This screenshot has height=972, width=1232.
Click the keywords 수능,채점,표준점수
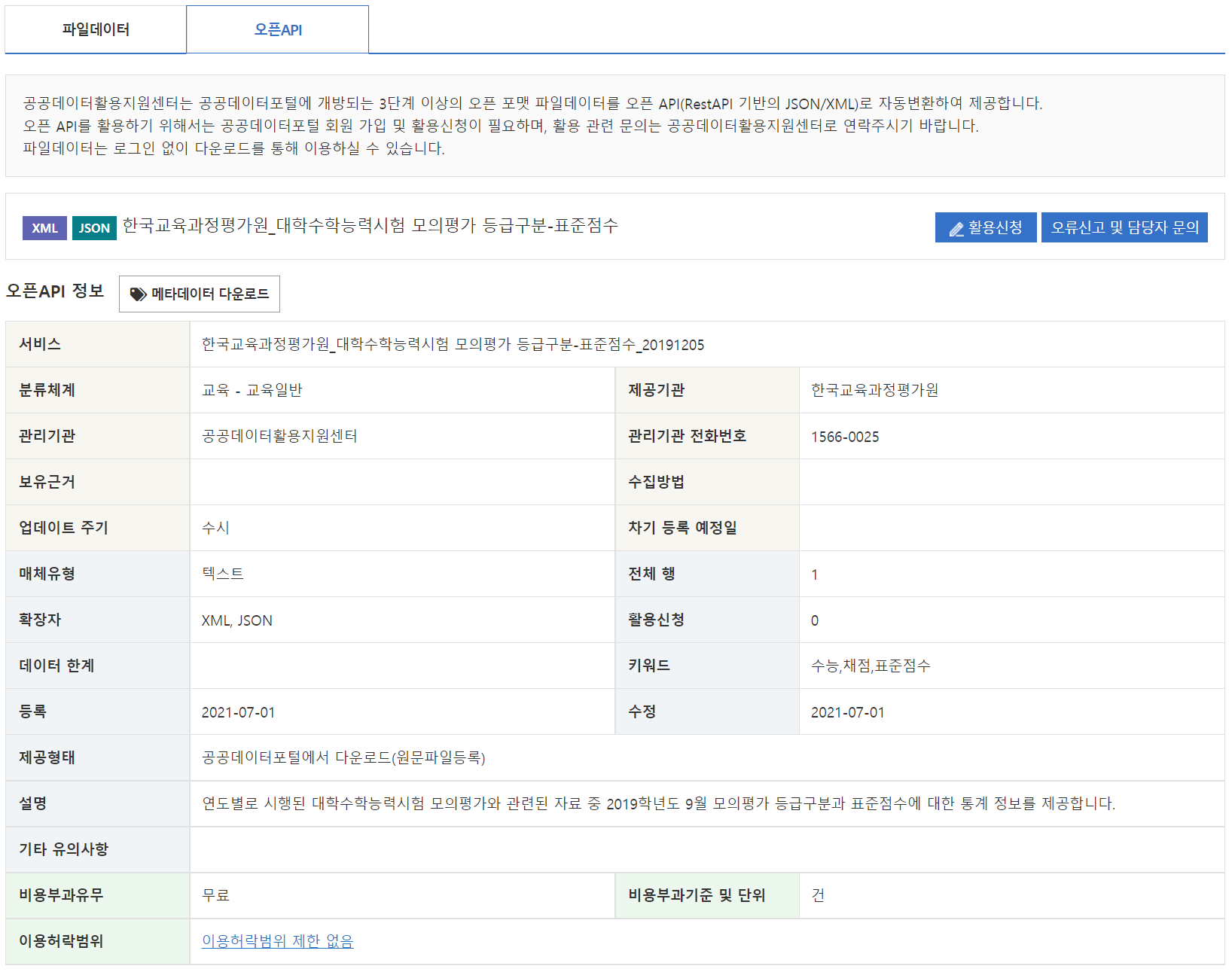tap(871, 666)
